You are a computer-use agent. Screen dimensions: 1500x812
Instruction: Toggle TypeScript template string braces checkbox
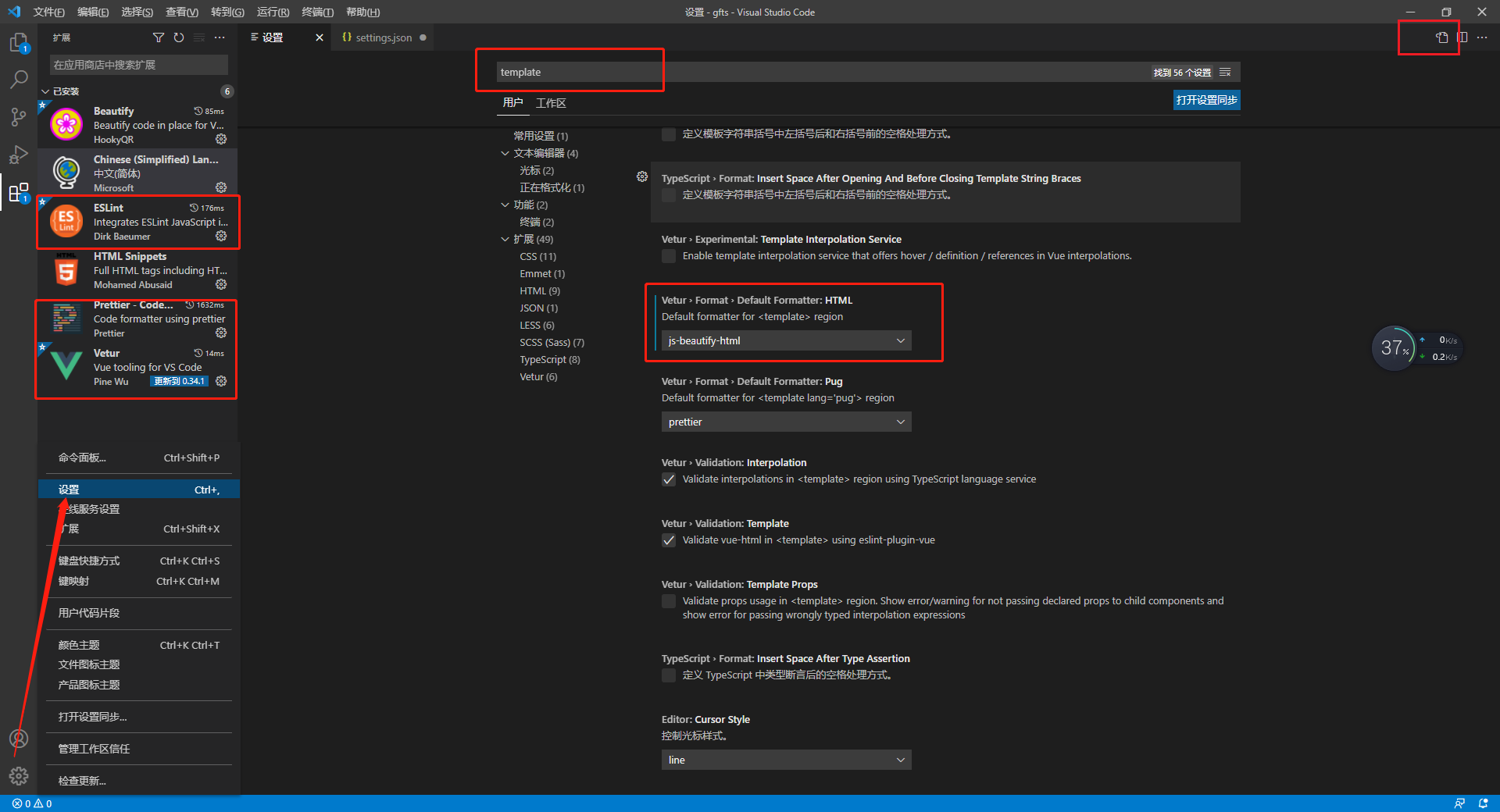pyautogui.click(x=669, y=195)
